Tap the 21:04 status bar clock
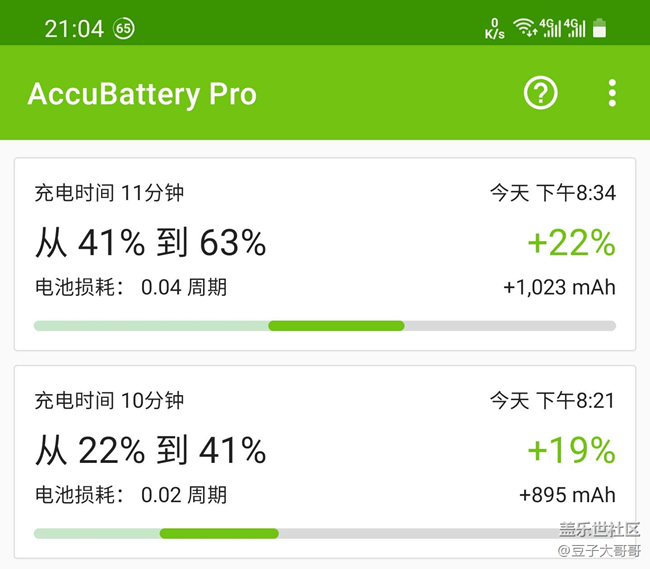650x569 pixels. click(x=74, y=29)
